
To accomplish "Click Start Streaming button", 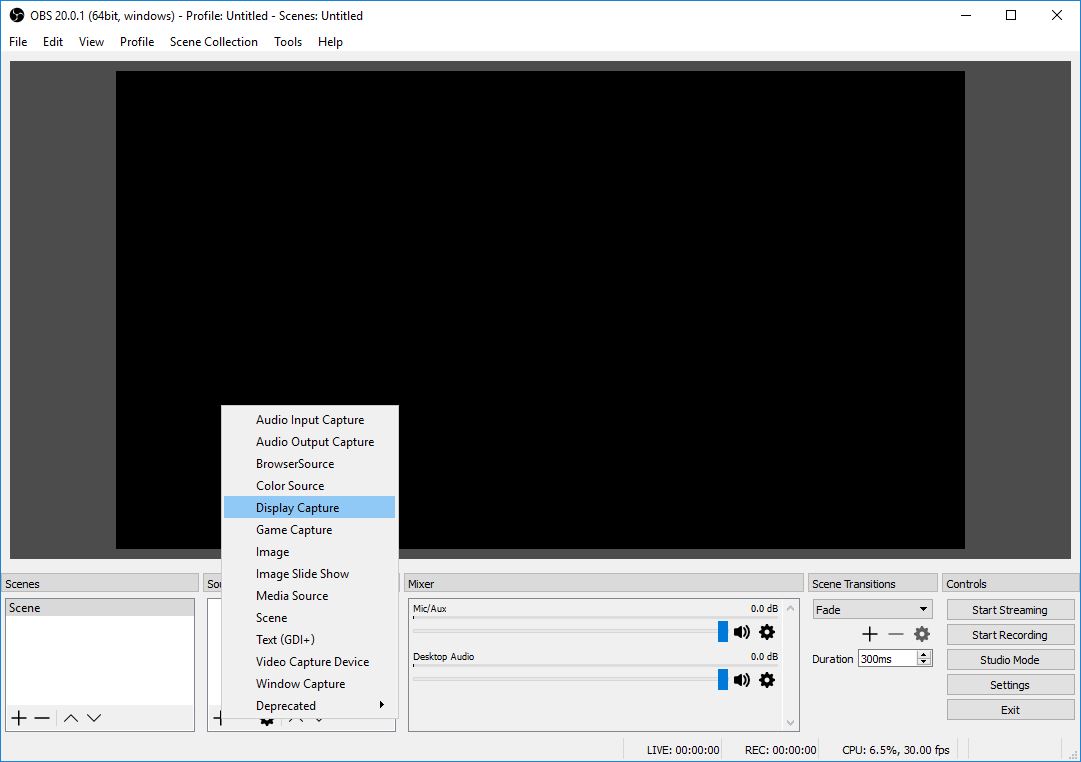I will pyautogui.click(x=1010, y=610).
